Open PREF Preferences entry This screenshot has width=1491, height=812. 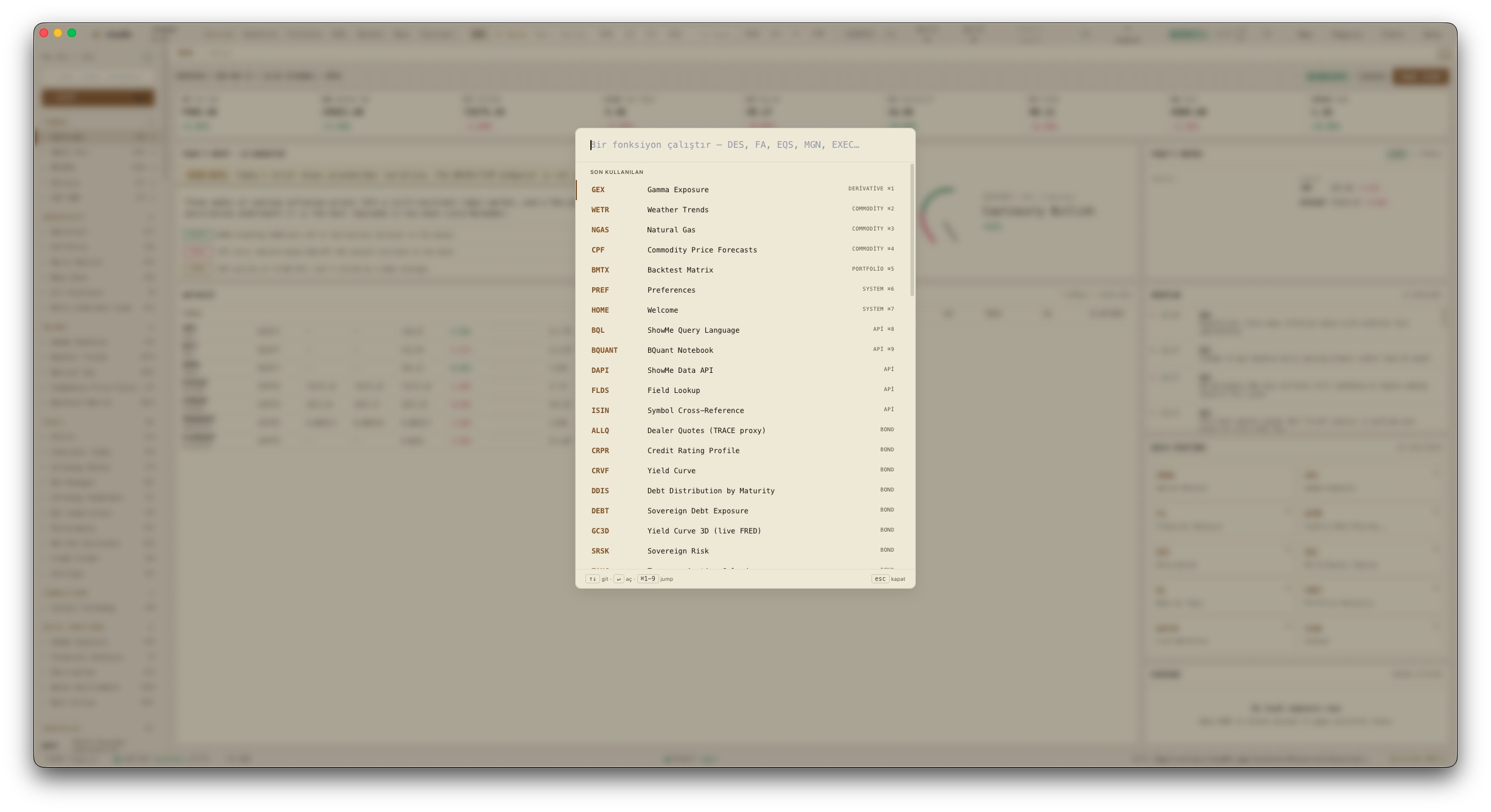coord(742,290)
